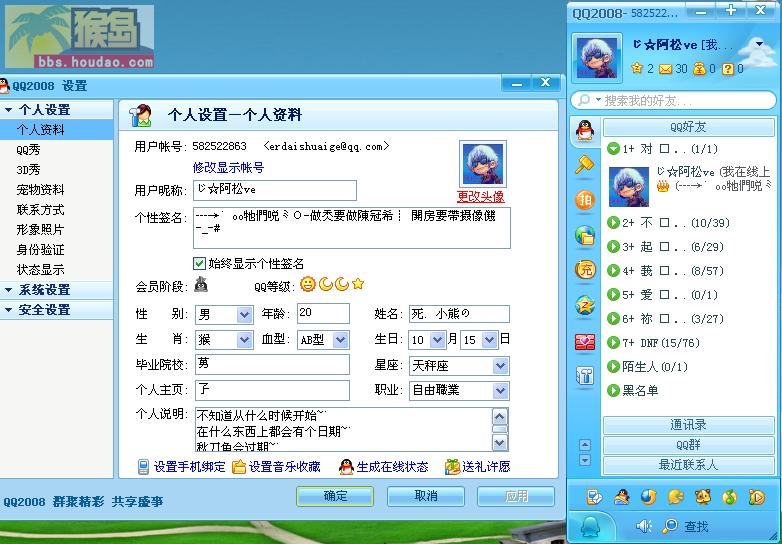This screenshot has width=782, height=544.
Task: Click the 修改显示帐号 link
Action: [228, 168]
